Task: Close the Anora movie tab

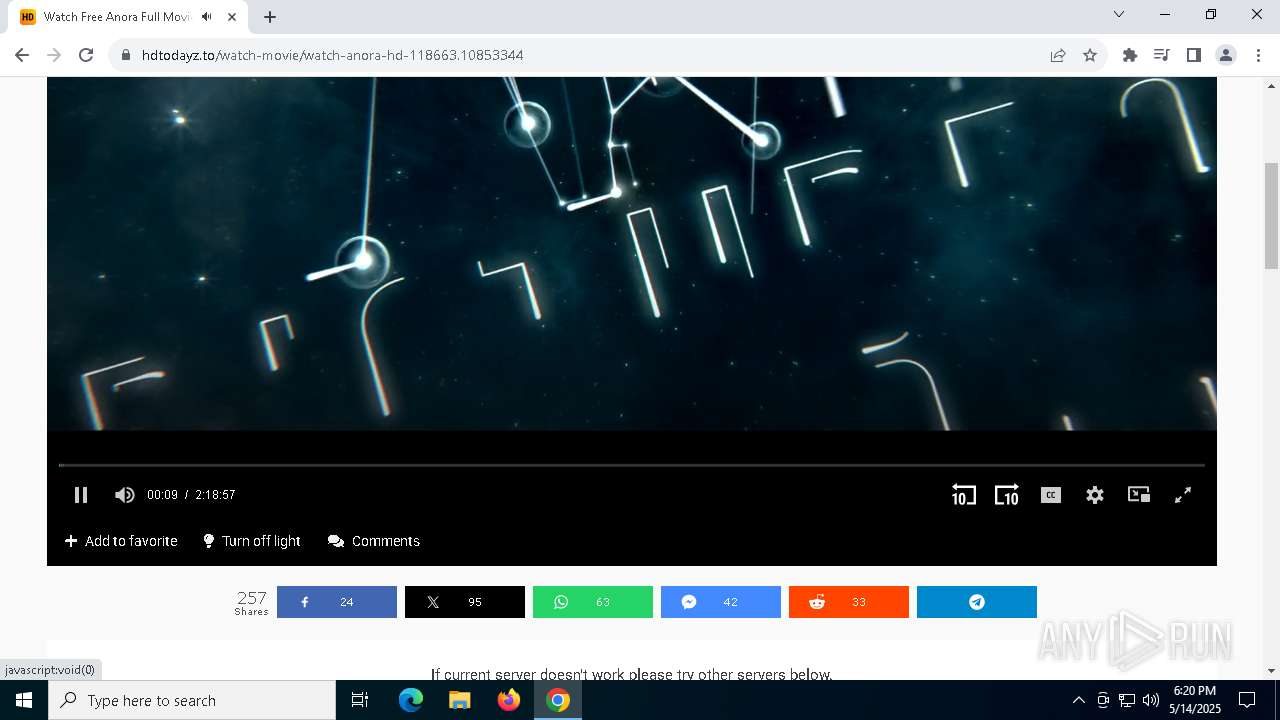Action: [232, 17]
